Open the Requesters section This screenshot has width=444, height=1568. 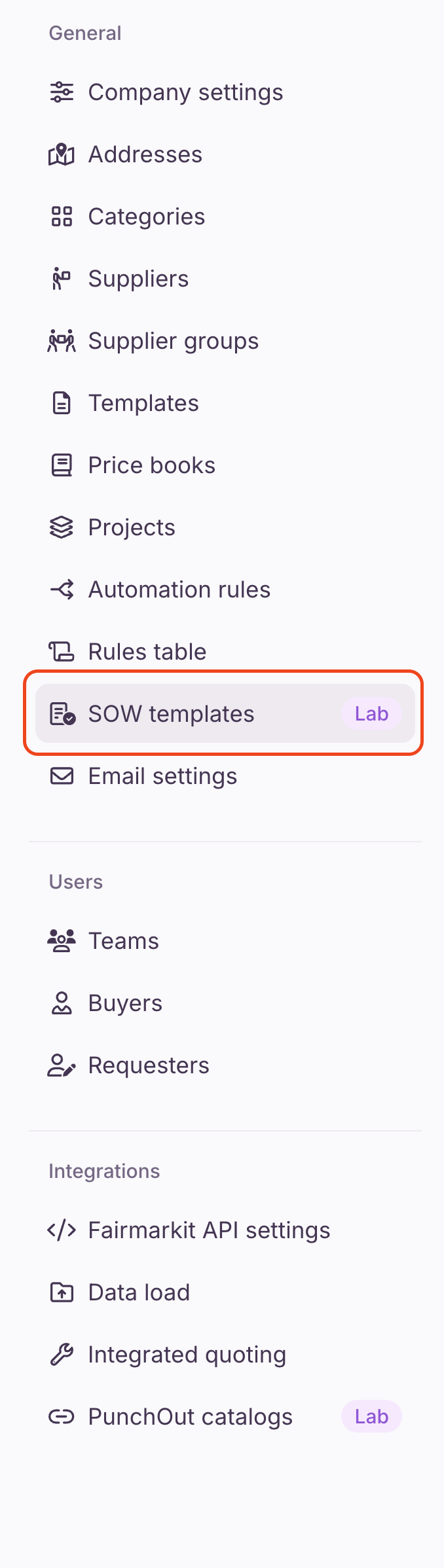point(149,1065)
